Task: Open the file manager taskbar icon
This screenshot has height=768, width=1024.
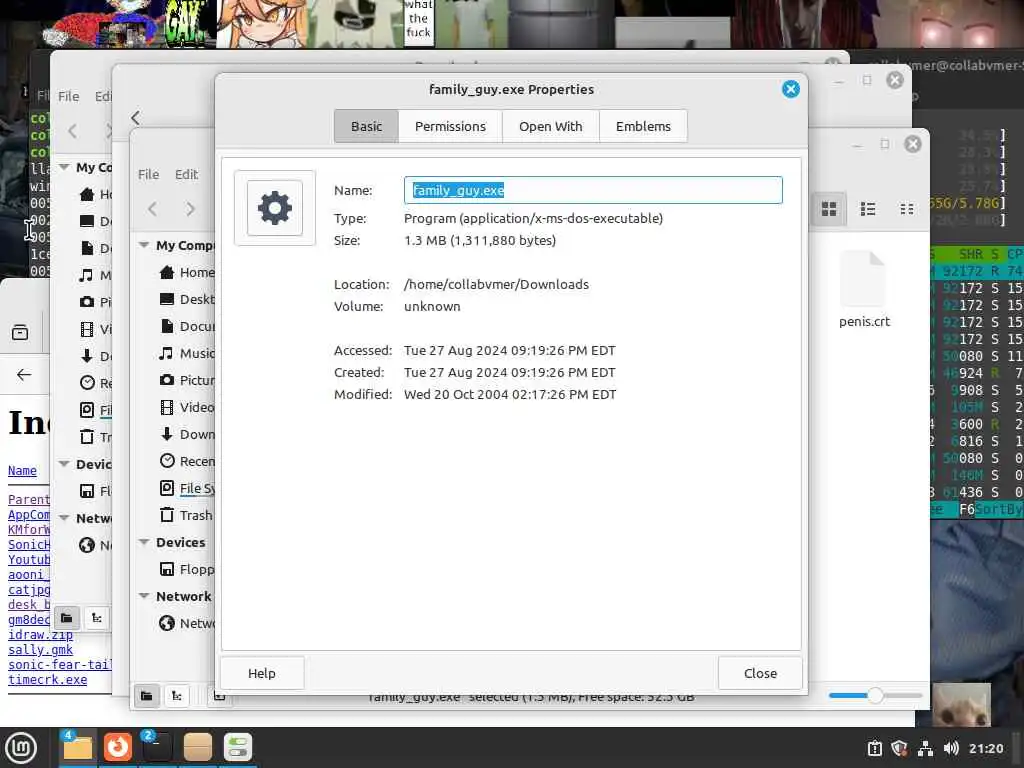Action: click(78, 748)
